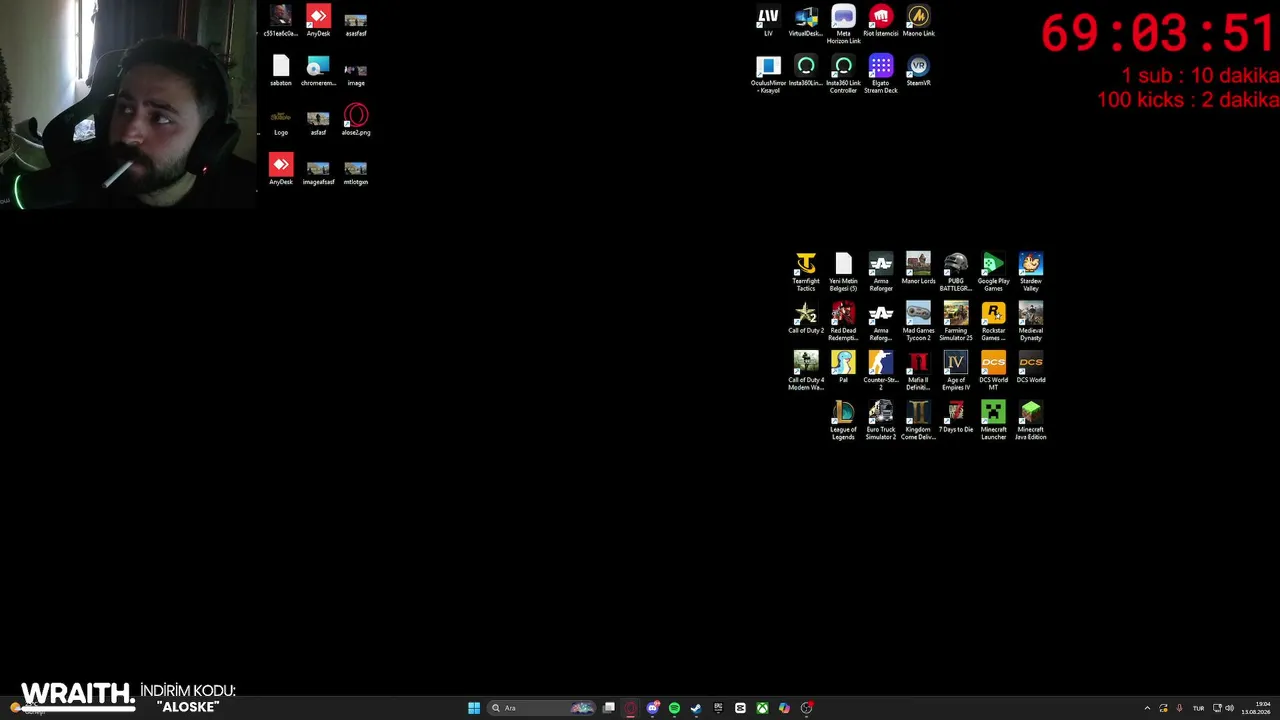Select the Stardew Valley shortcut
Image resolution: width=1280 pixels, height=720 pixels.
point(1031,272)
